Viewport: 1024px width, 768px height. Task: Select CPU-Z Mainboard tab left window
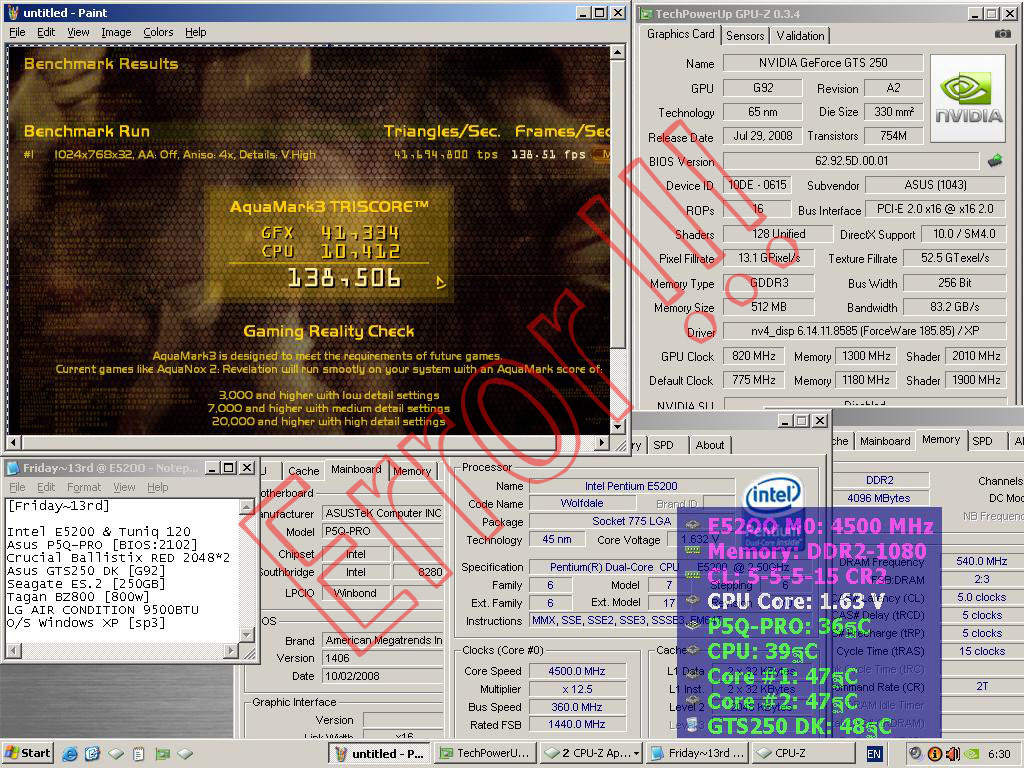[x=356, y=470]
